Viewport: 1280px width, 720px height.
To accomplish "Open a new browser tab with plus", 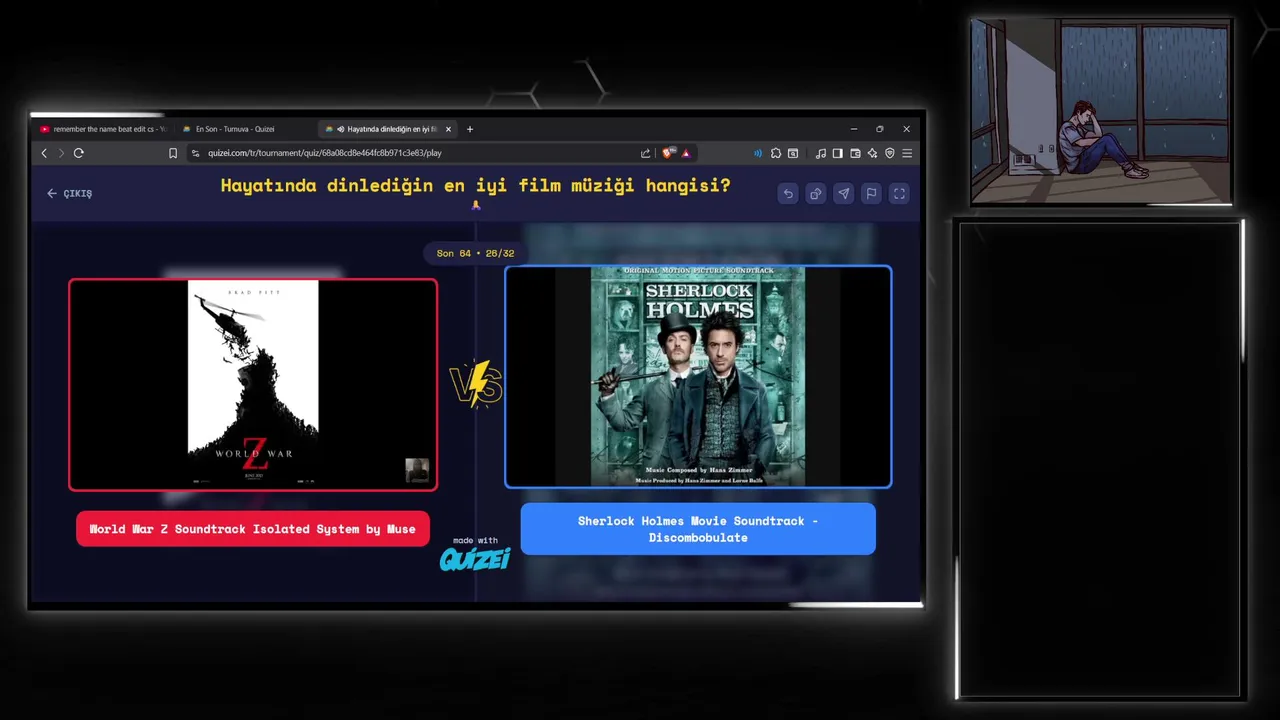I will [x=470, y=129].
